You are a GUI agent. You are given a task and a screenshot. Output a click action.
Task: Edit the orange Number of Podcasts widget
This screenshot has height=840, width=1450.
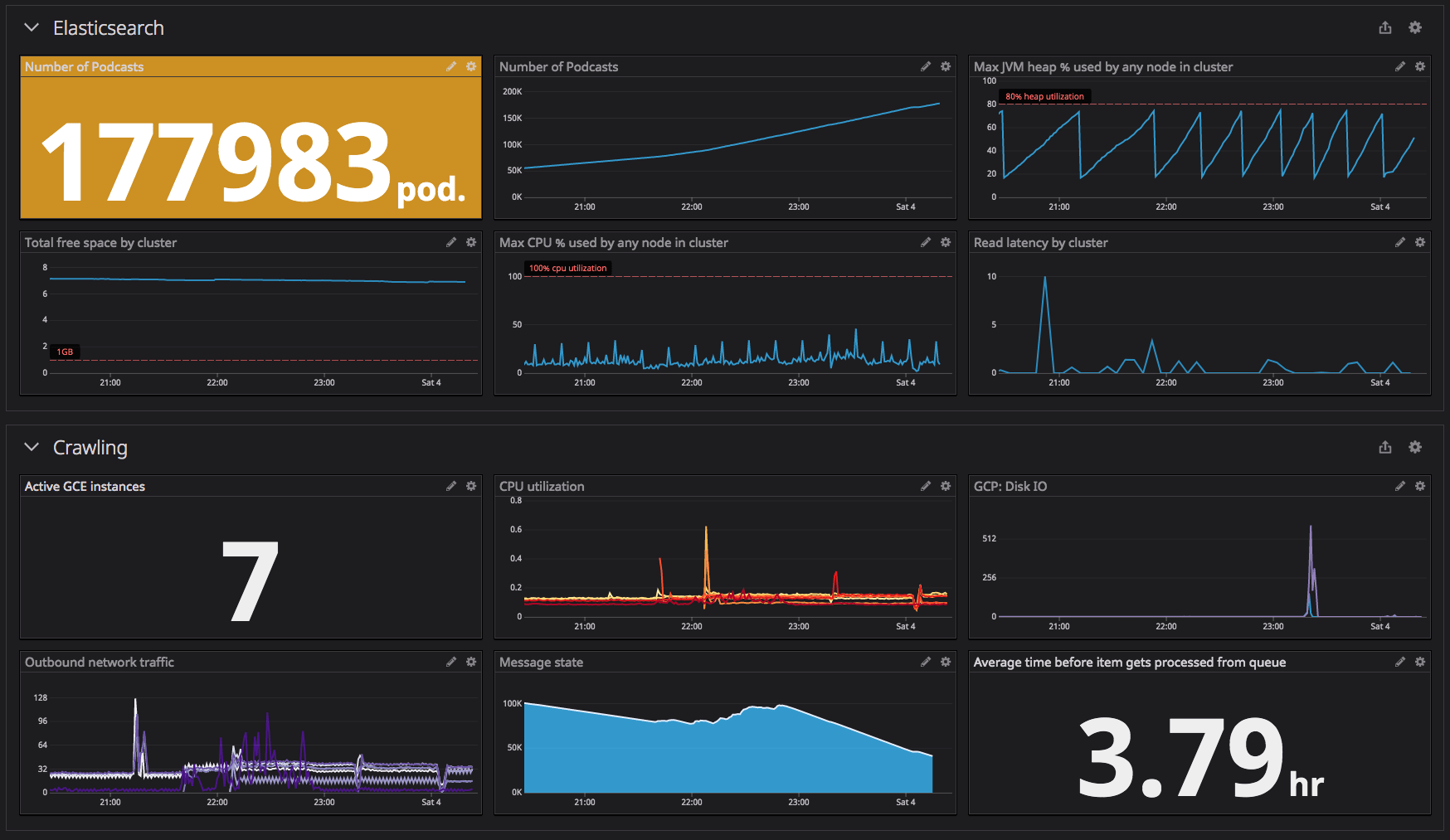[x=451, y=66]
